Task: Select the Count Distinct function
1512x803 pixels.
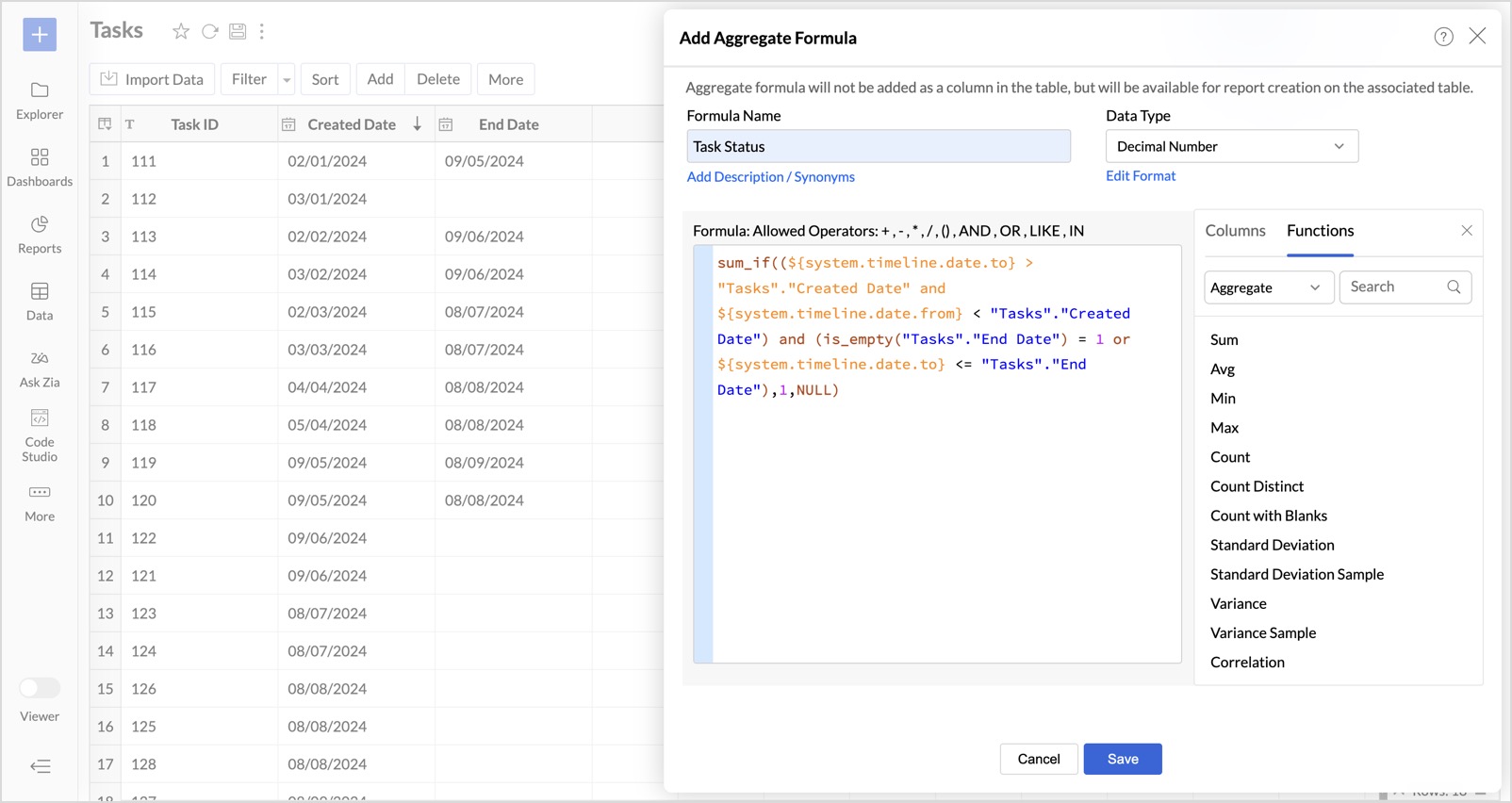Action: (x=1257, y=486)
